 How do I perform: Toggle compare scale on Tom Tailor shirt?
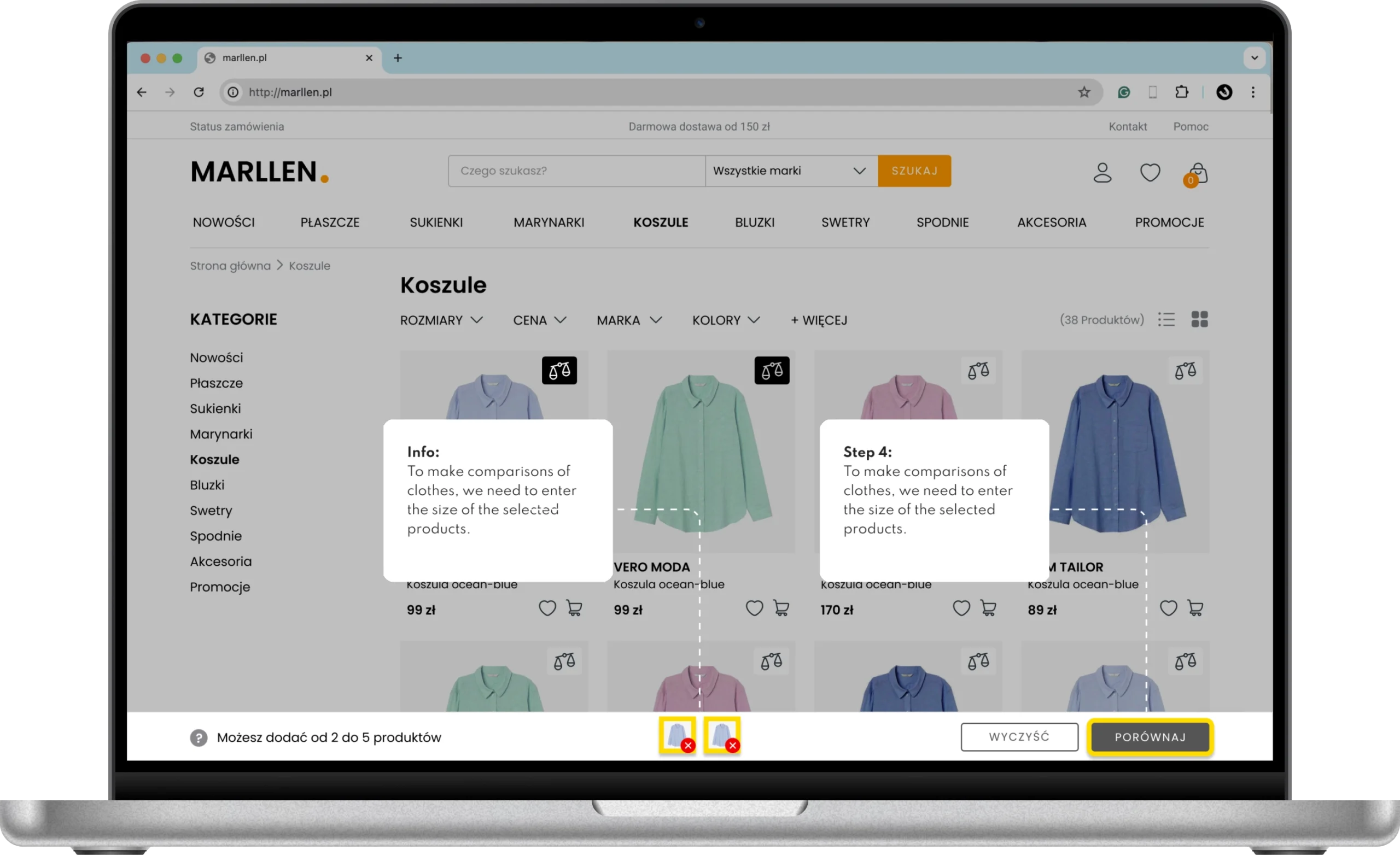tap(1185, 371)
